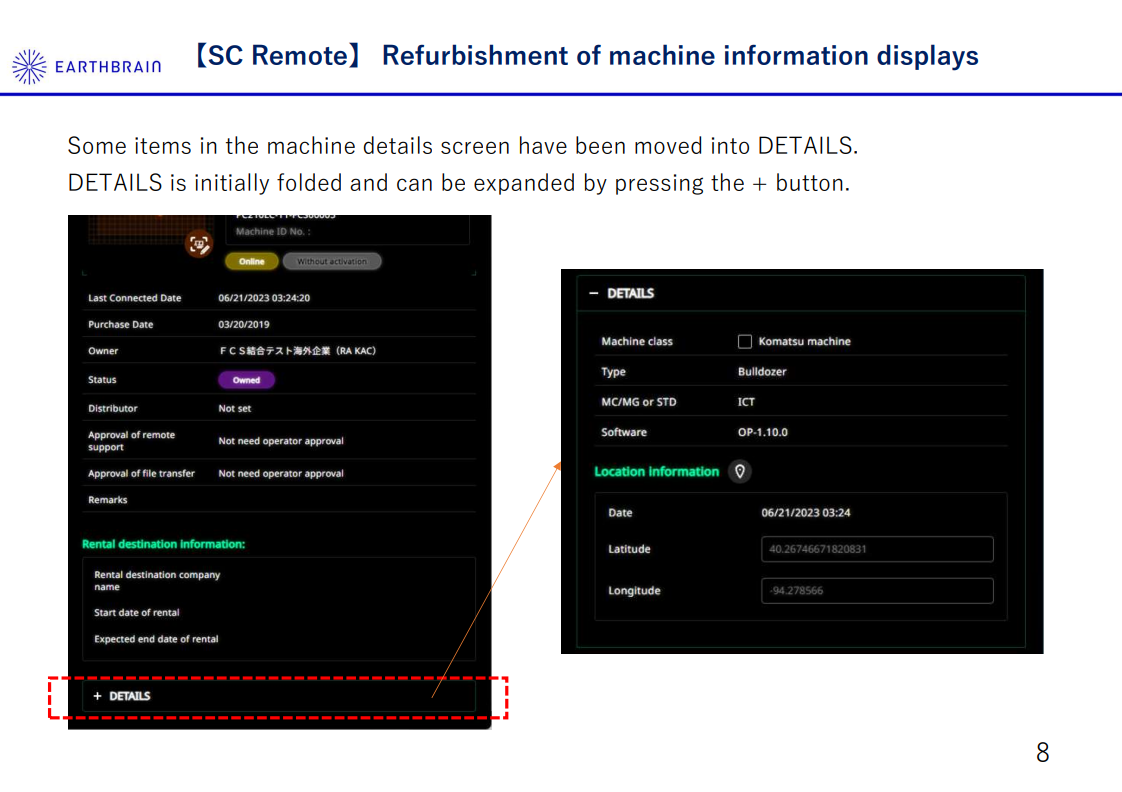Click the Machine class label

pyautogui.click(x=637, y=342)
